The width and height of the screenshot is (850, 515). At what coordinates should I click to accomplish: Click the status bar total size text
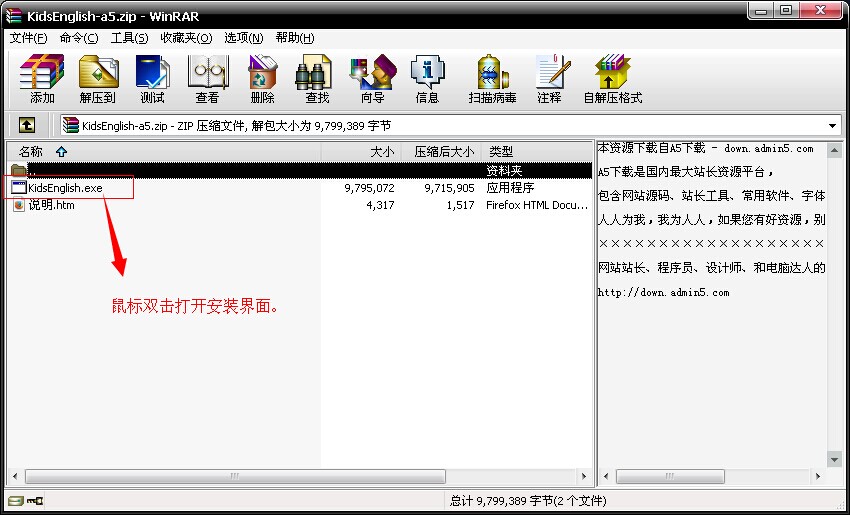tap(528, 501)
